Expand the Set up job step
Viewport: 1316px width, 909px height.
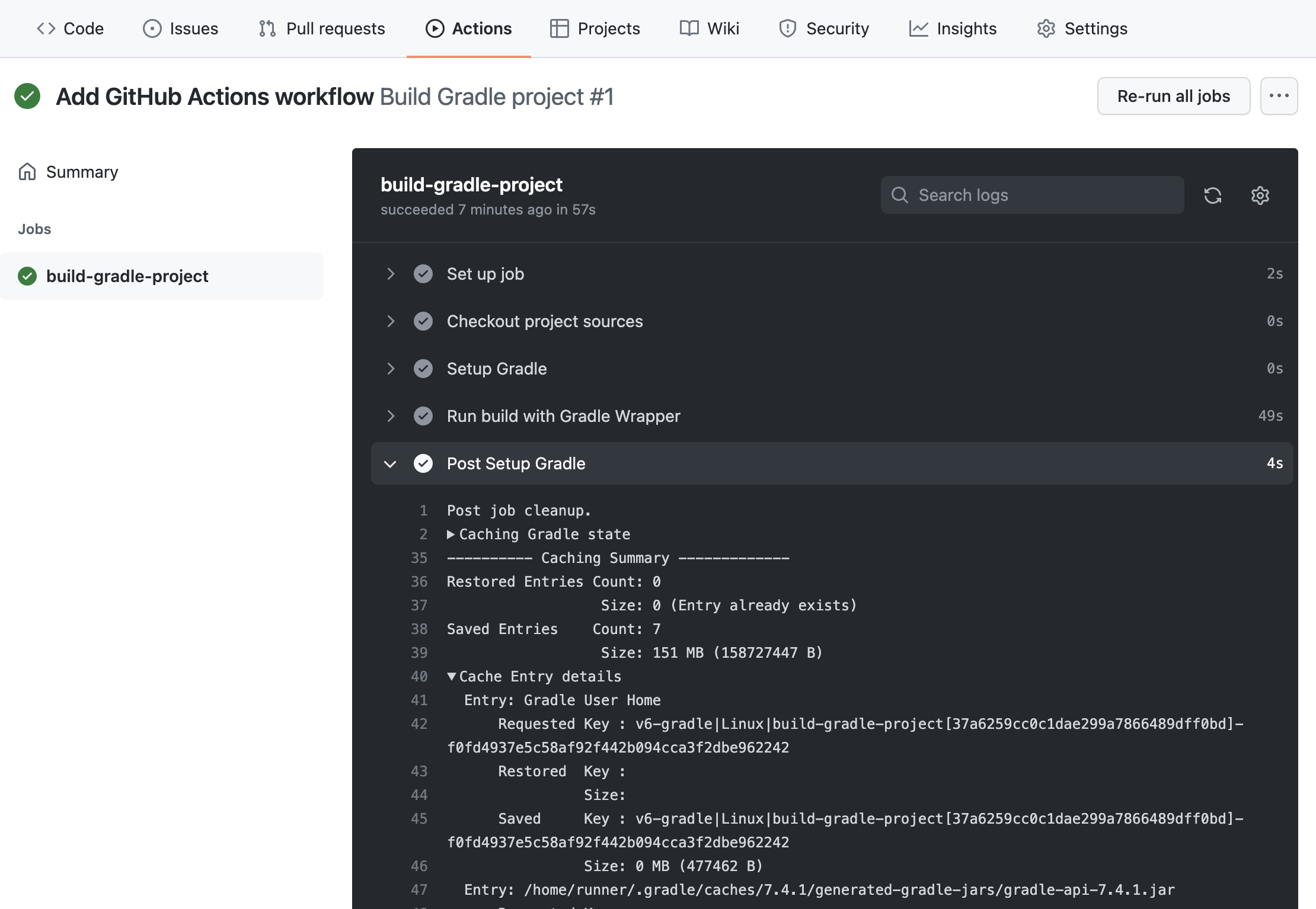[390, 272]
